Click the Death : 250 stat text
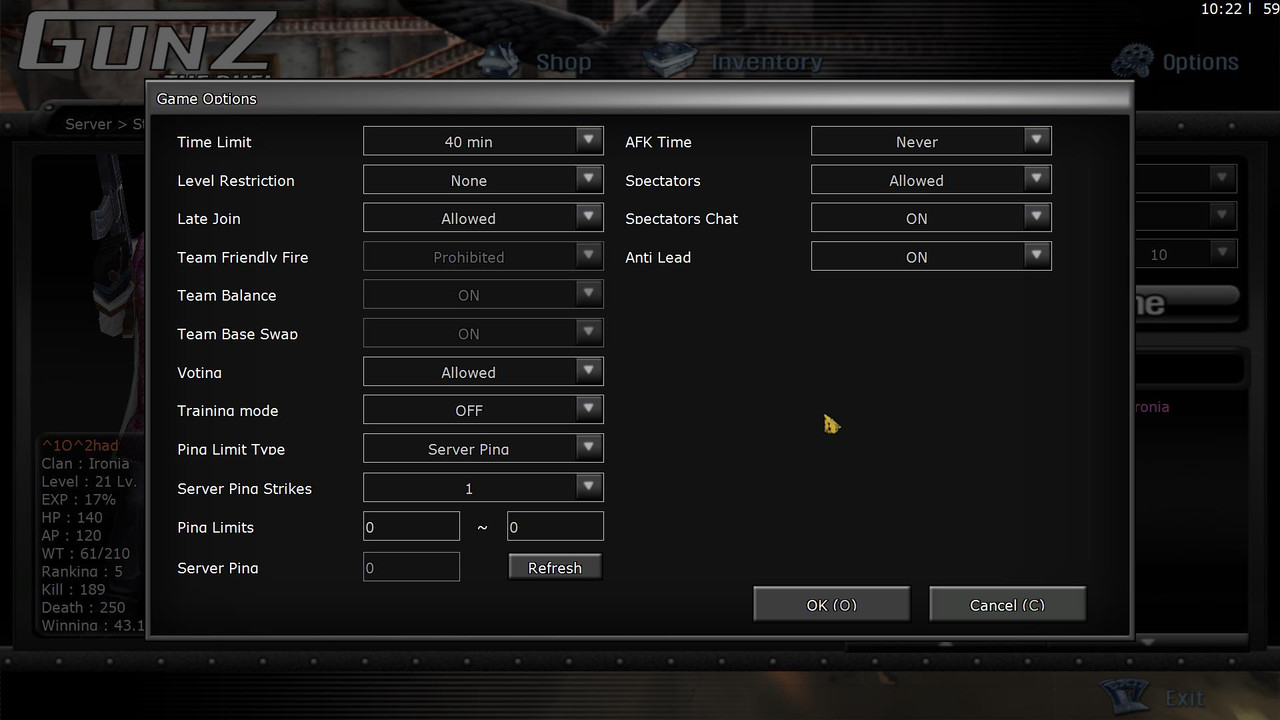The image size is (1280, 720). pos(83,607)
